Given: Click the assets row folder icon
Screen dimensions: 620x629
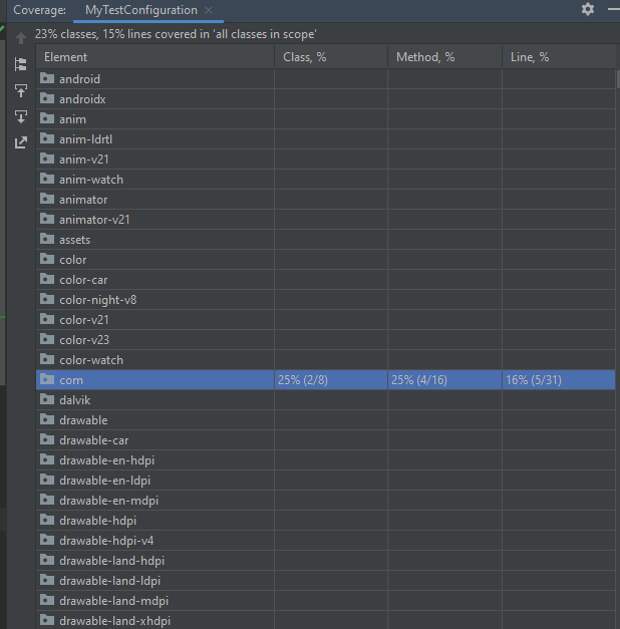Looking at the screenshot, I should (x=47, y=238).
